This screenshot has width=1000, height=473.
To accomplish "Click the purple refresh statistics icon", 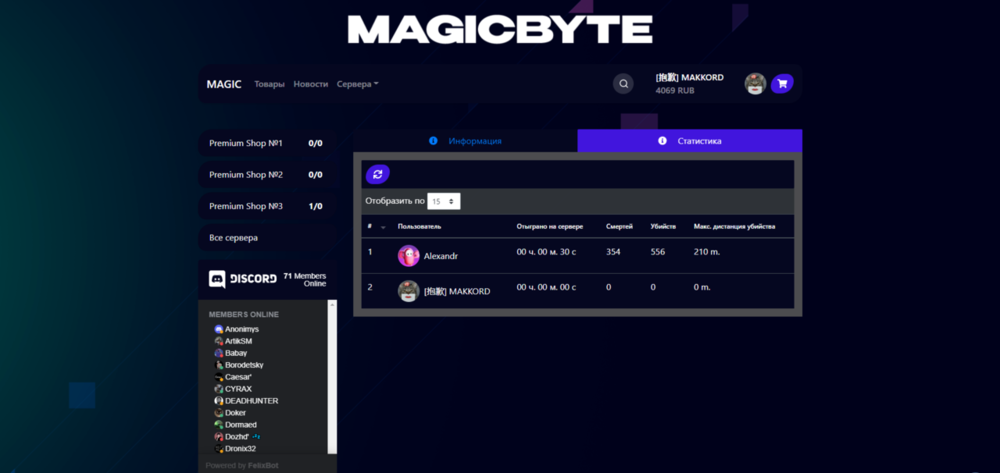I will pos(378,174).
